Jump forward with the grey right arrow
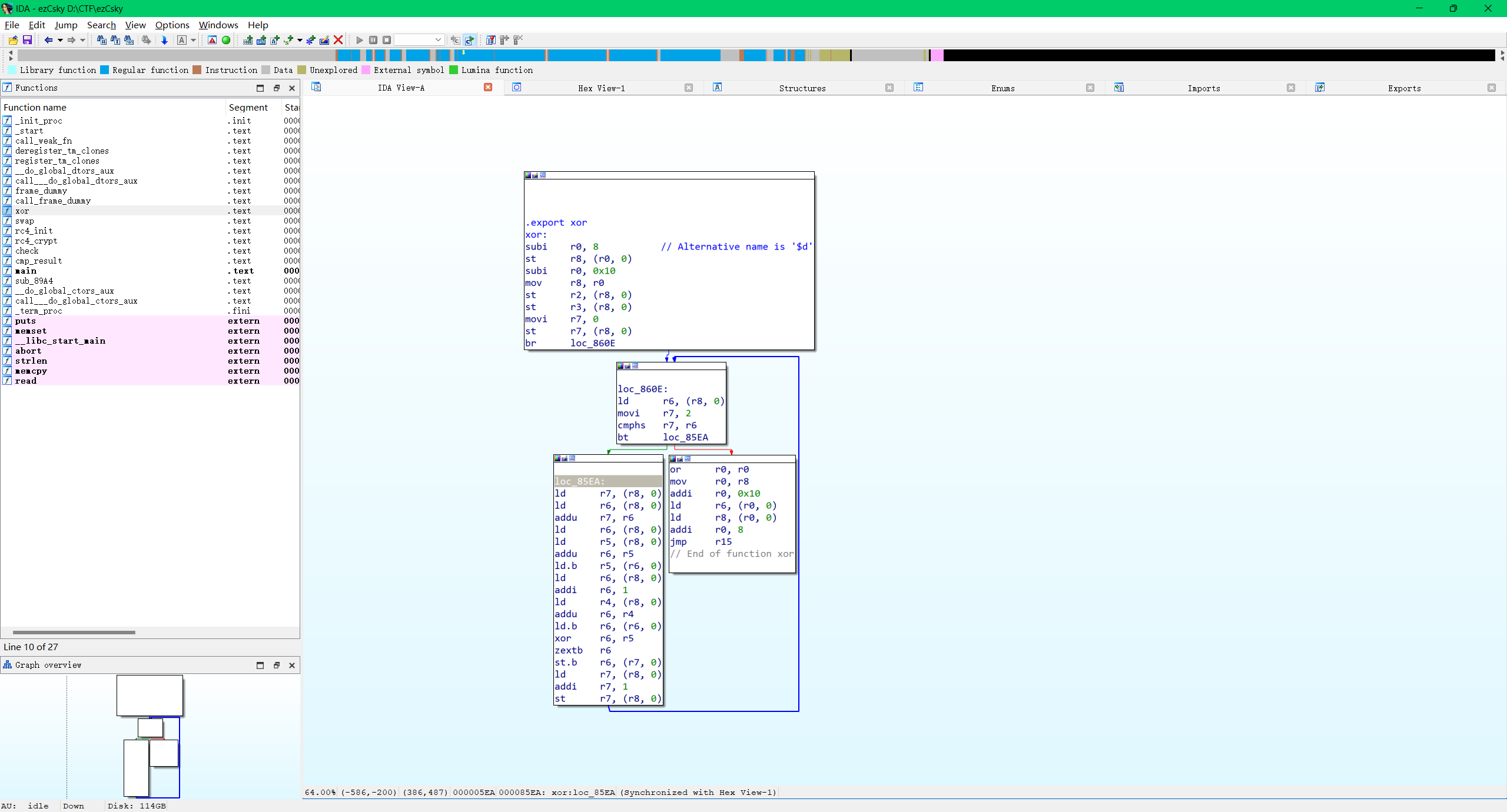The width and height of the screenshot is (1507, 812). tap(71, 40)
